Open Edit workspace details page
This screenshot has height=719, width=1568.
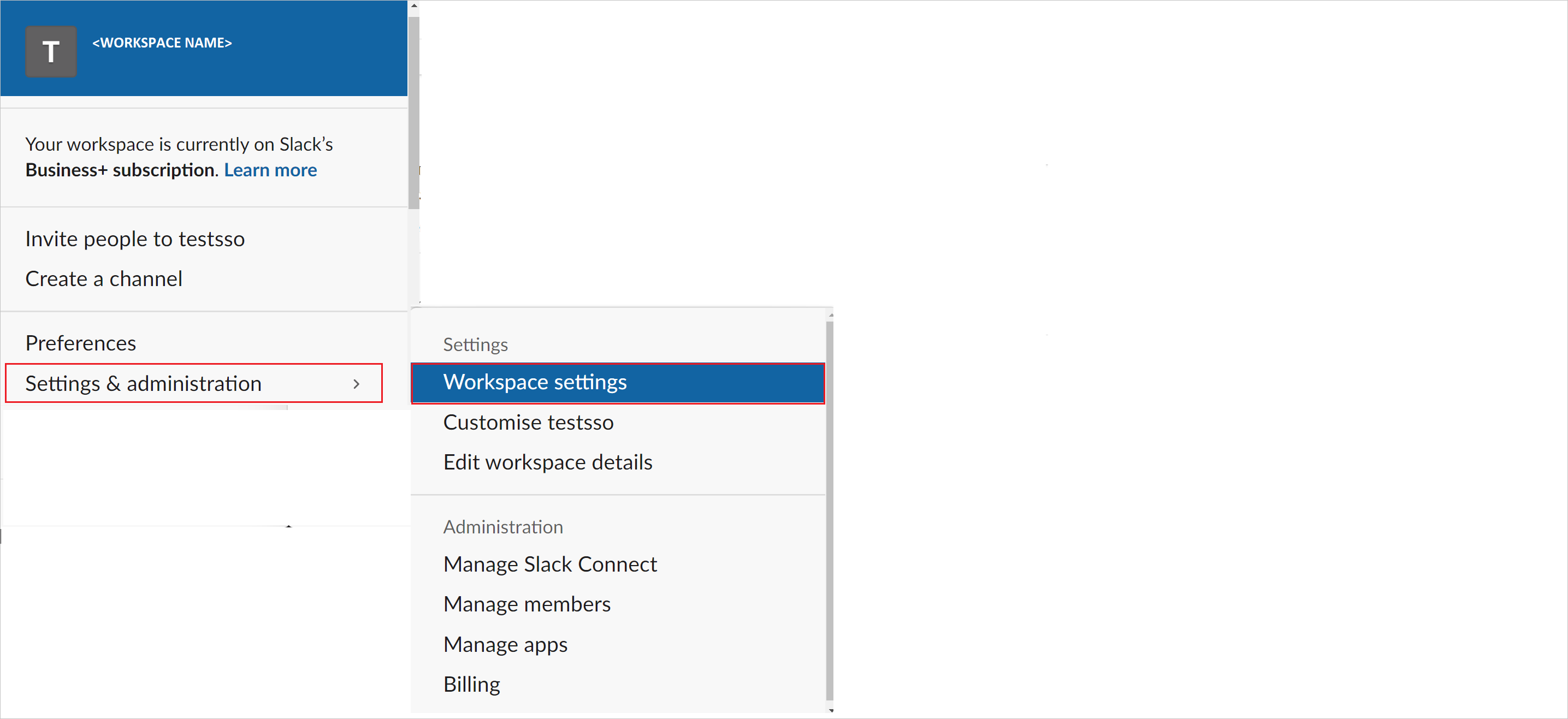547,461
